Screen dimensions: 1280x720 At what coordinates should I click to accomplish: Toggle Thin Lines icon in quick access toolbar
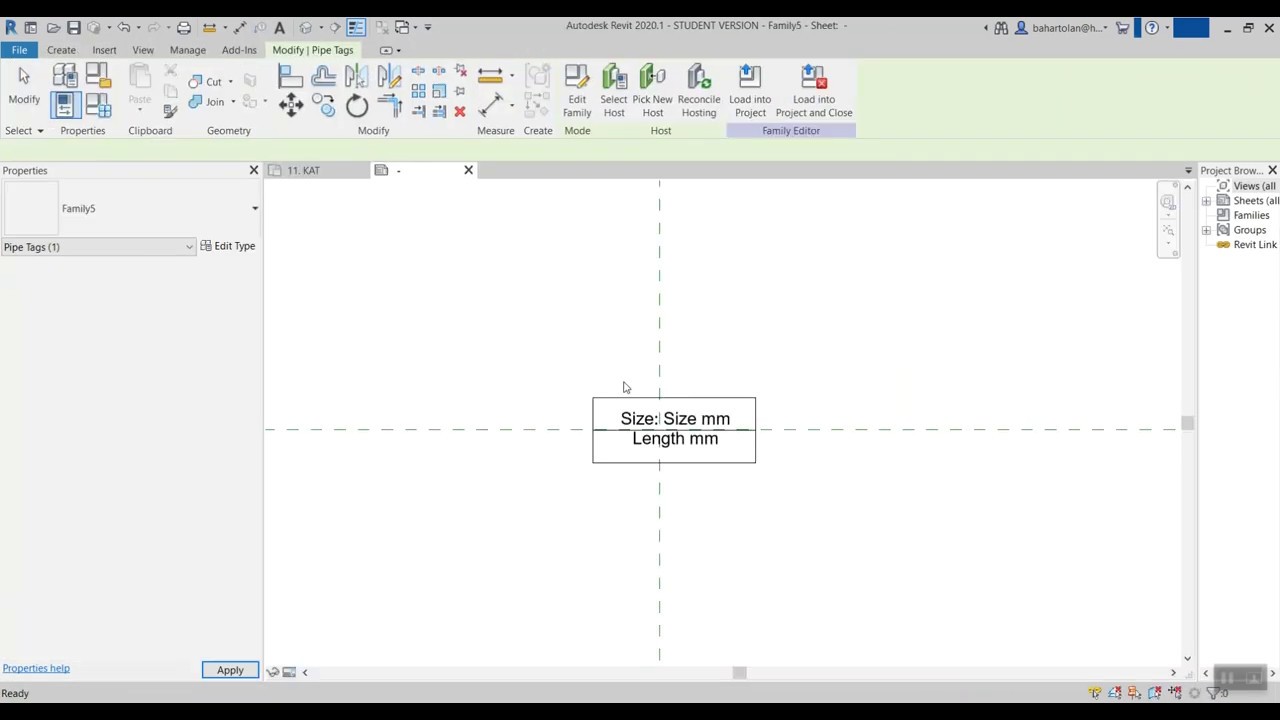coord(356,27)
